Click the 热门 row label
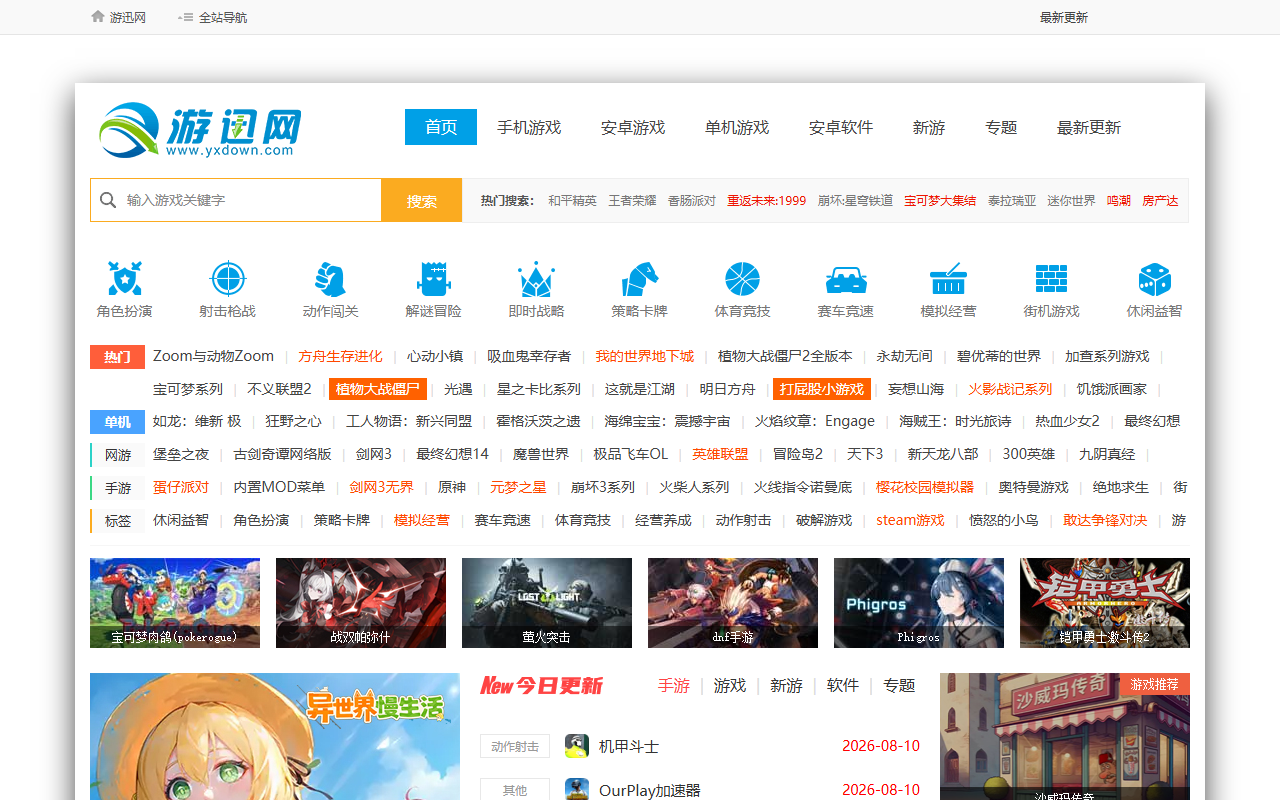1280x800 pixels. [x=118, y=357]
